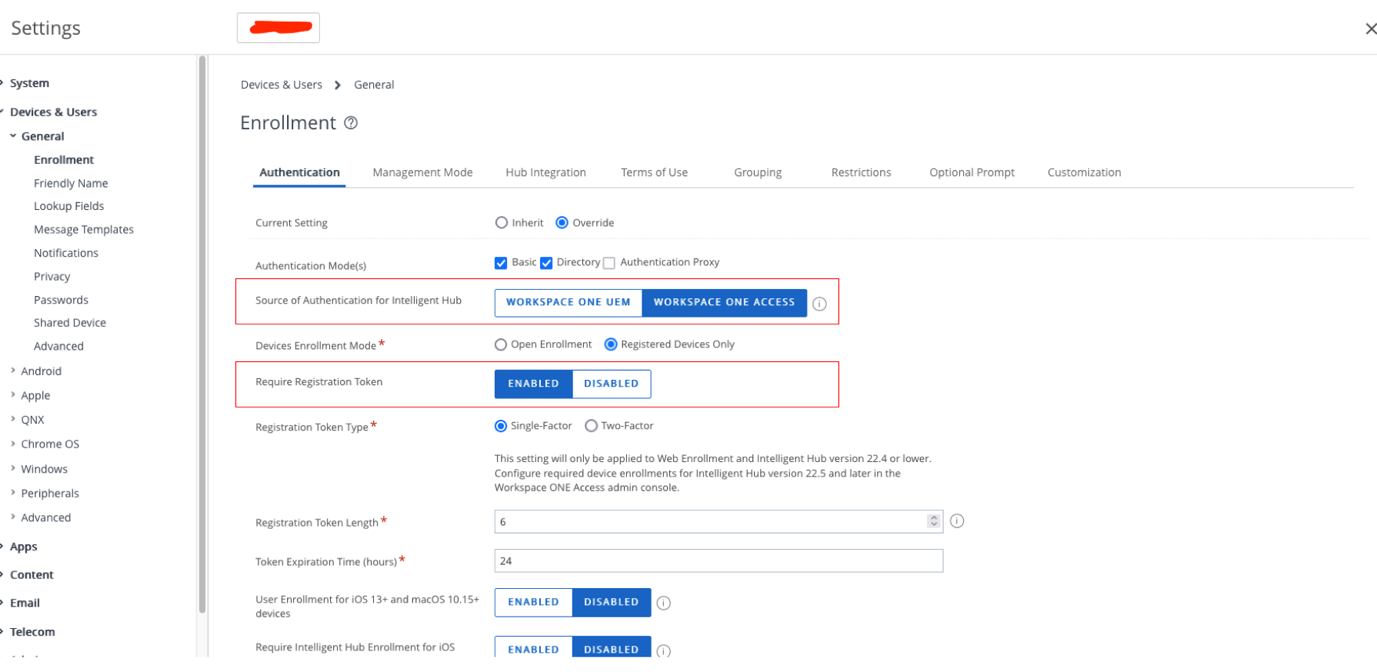Click Registration Token Length stepper arrows
Viewport: 1377px width, 672px height.
[x=934, y=521]
